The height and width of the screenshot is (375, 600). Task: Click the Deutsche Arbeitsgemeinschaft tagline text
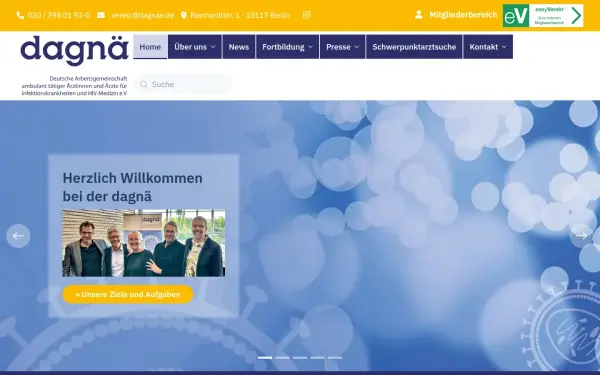[x=75, y=86]
